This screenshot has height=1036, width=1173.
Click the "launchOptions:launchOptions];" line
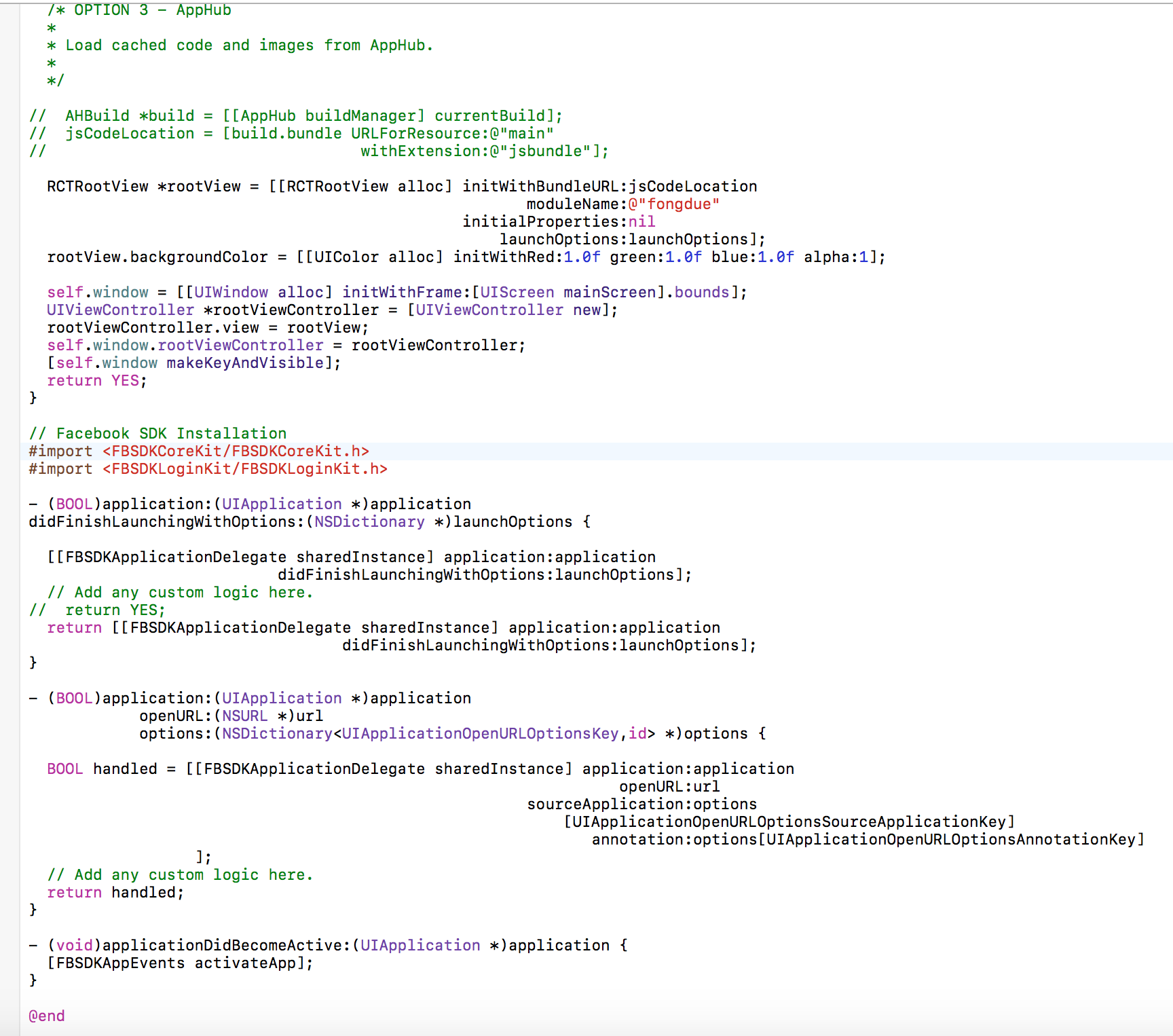coord(633,240)
